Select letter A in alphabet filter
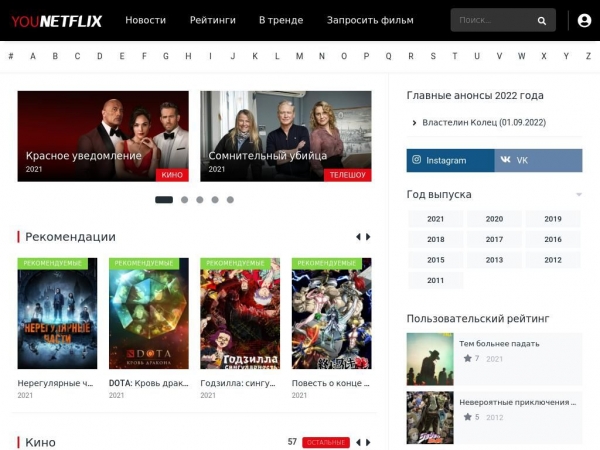 pos(33,56)
